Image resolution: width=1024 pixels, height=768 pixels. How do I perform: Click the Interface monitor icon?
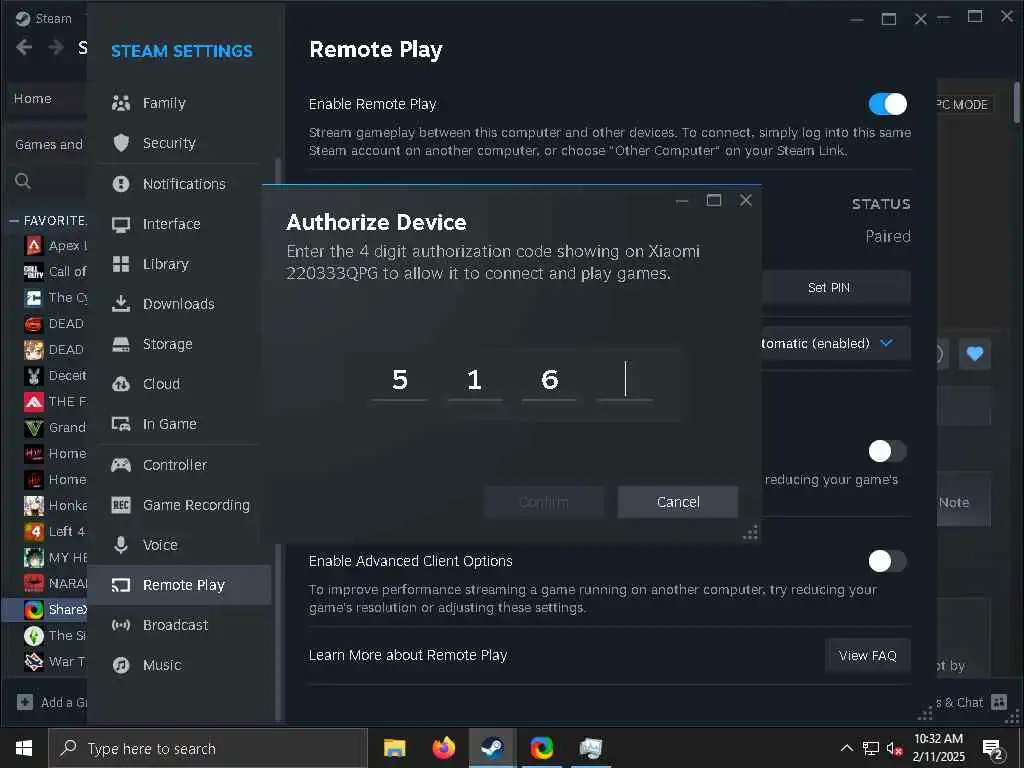[121, 225]
